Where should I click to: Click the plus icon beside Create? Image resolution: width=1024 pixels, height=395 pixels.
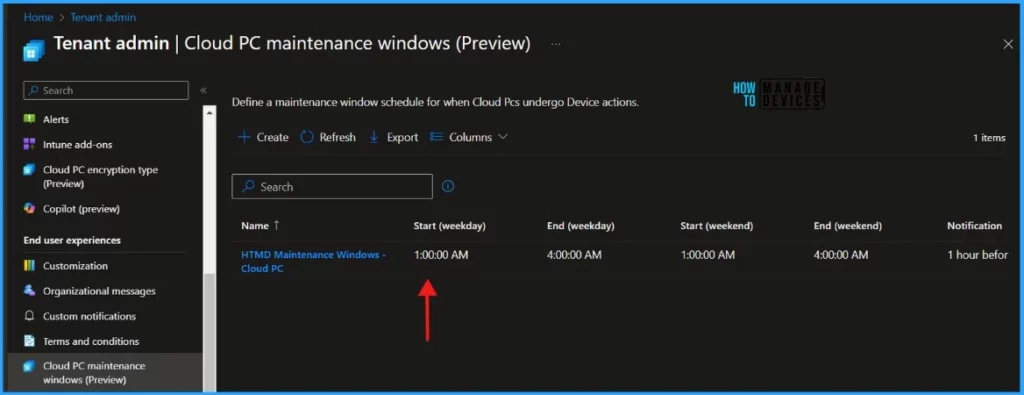coord(244,137)
